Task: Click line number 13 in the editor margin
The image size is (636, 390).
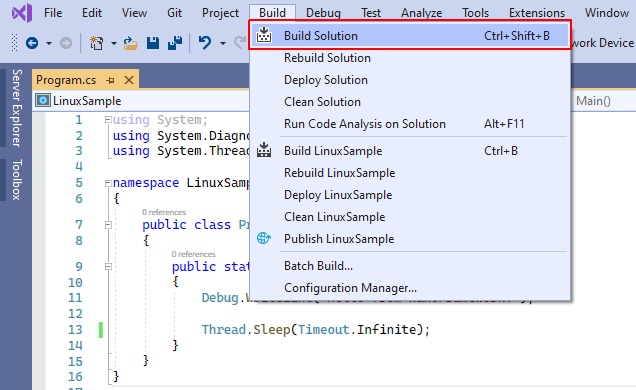Action: click(x=75, y=329)
